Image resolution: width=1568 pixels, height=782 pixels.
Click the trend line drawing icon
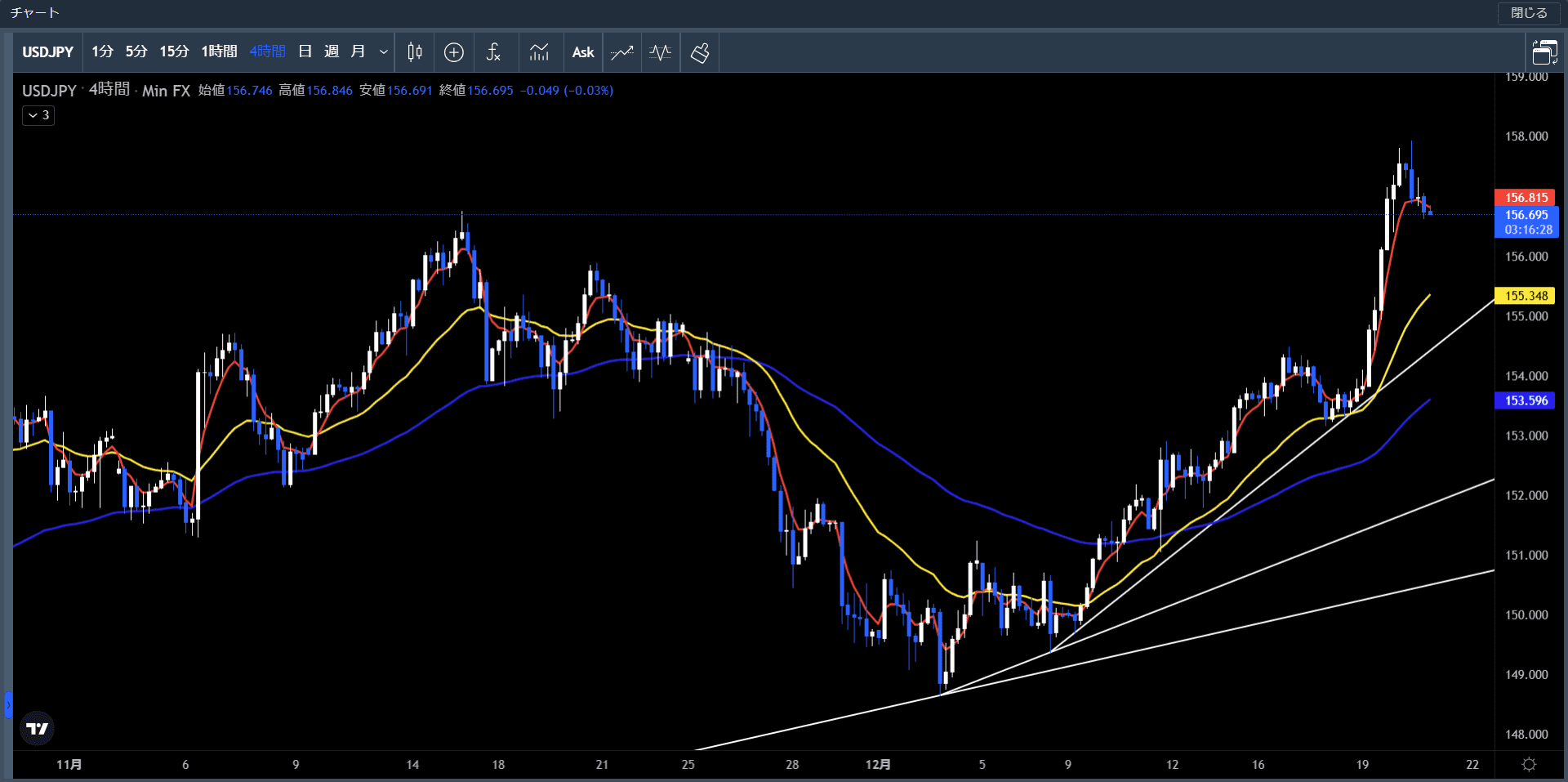tap(622, 52)
